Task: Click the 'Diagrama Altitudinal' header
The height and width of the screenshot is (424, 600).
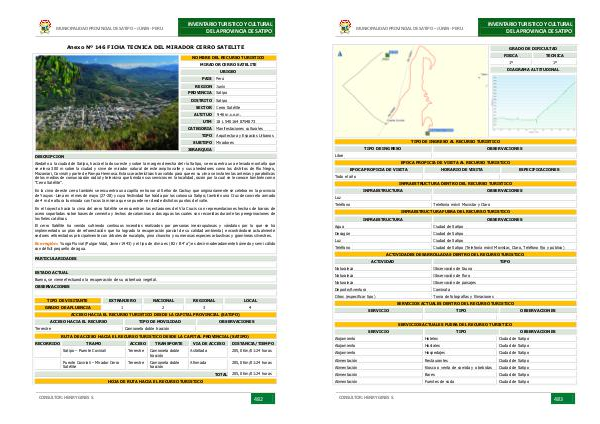Action: pyautogui.click(x=533, y=70)
